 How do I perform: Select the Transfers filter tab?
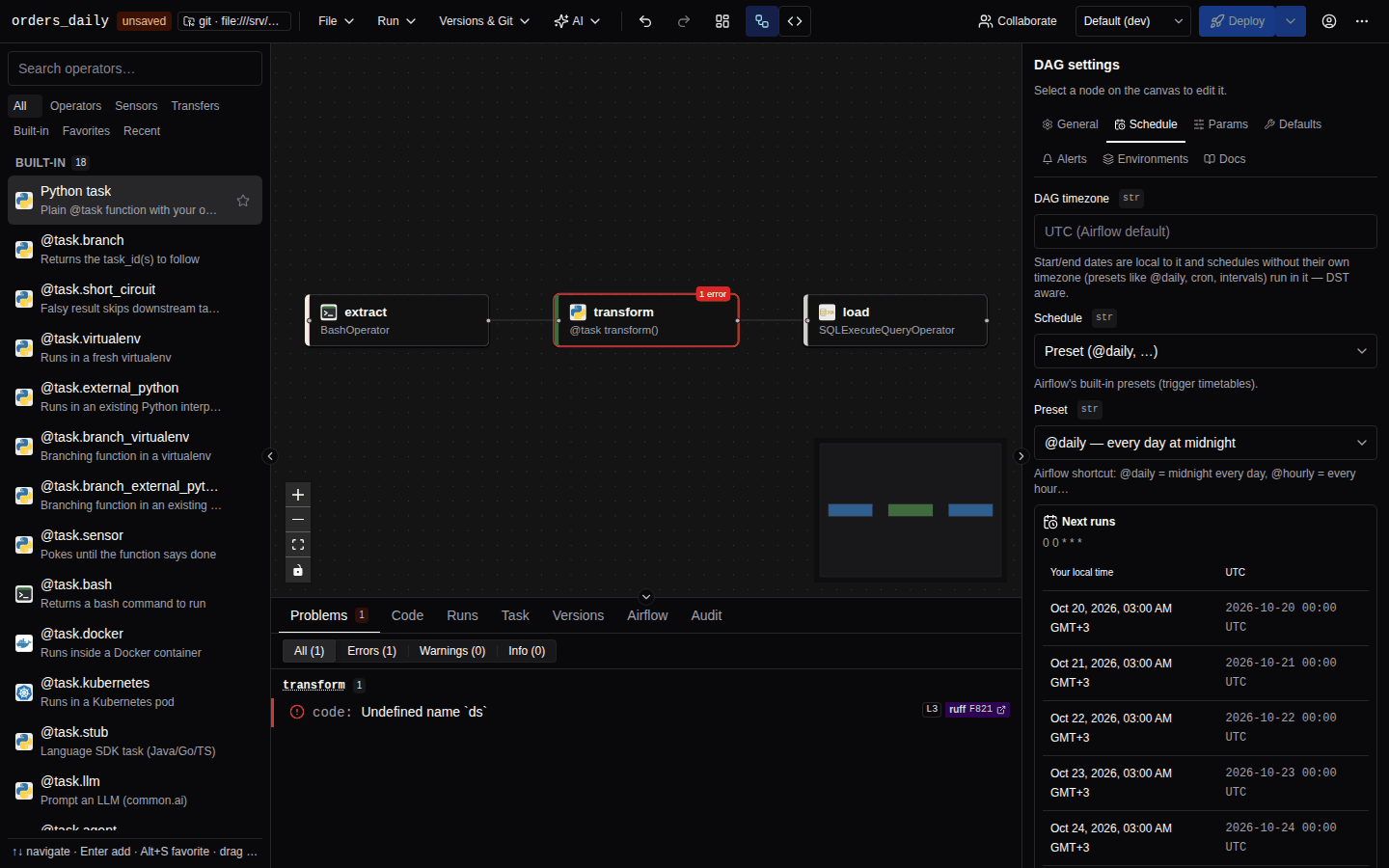coord(195,106)
